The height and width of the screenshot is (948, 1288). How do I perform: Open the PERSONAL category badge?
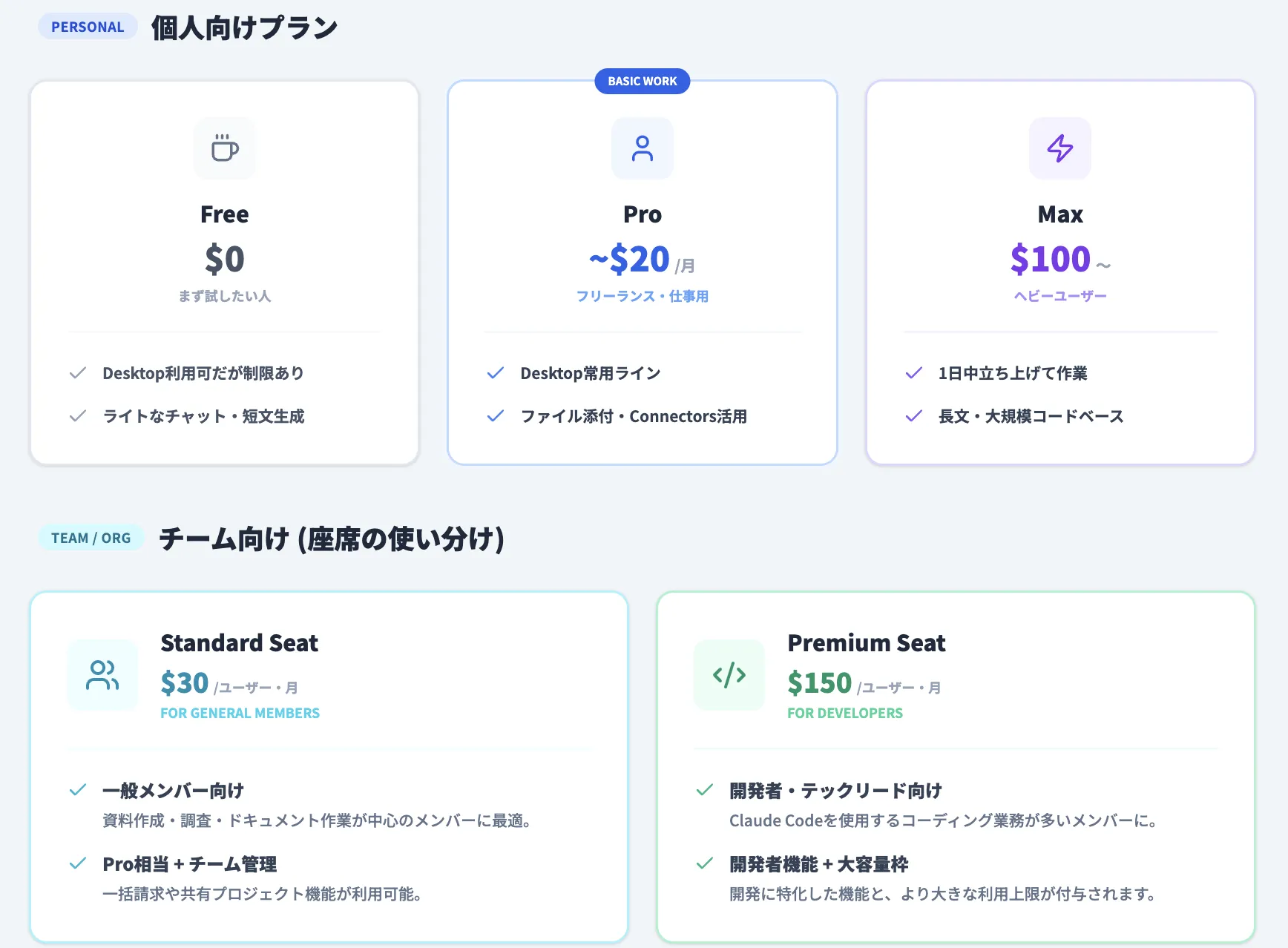click(x=87, y=26)
